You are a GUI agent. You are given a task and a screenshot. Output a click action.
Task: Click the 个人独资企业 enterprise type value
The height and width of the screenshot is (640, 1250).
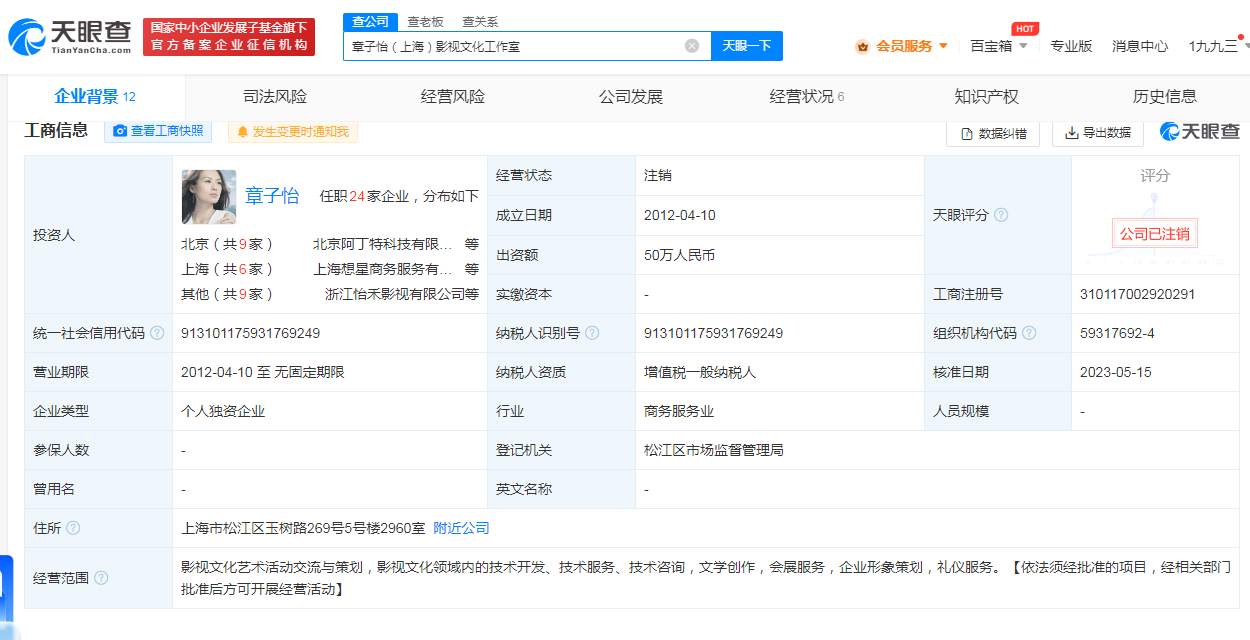[223, 411]
